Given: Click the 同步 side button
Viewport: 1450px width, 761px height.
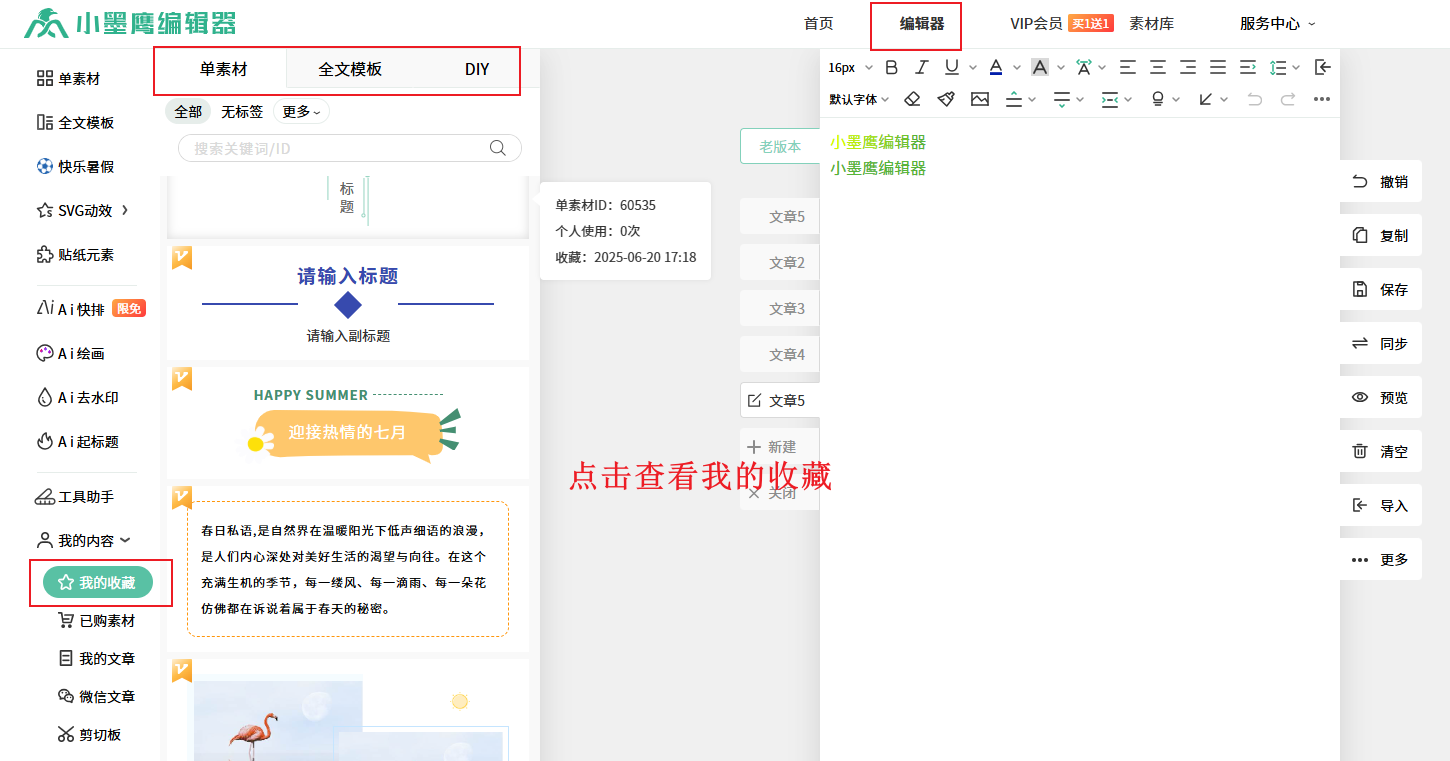Looking at the screenshot, I should point(1380,344).
